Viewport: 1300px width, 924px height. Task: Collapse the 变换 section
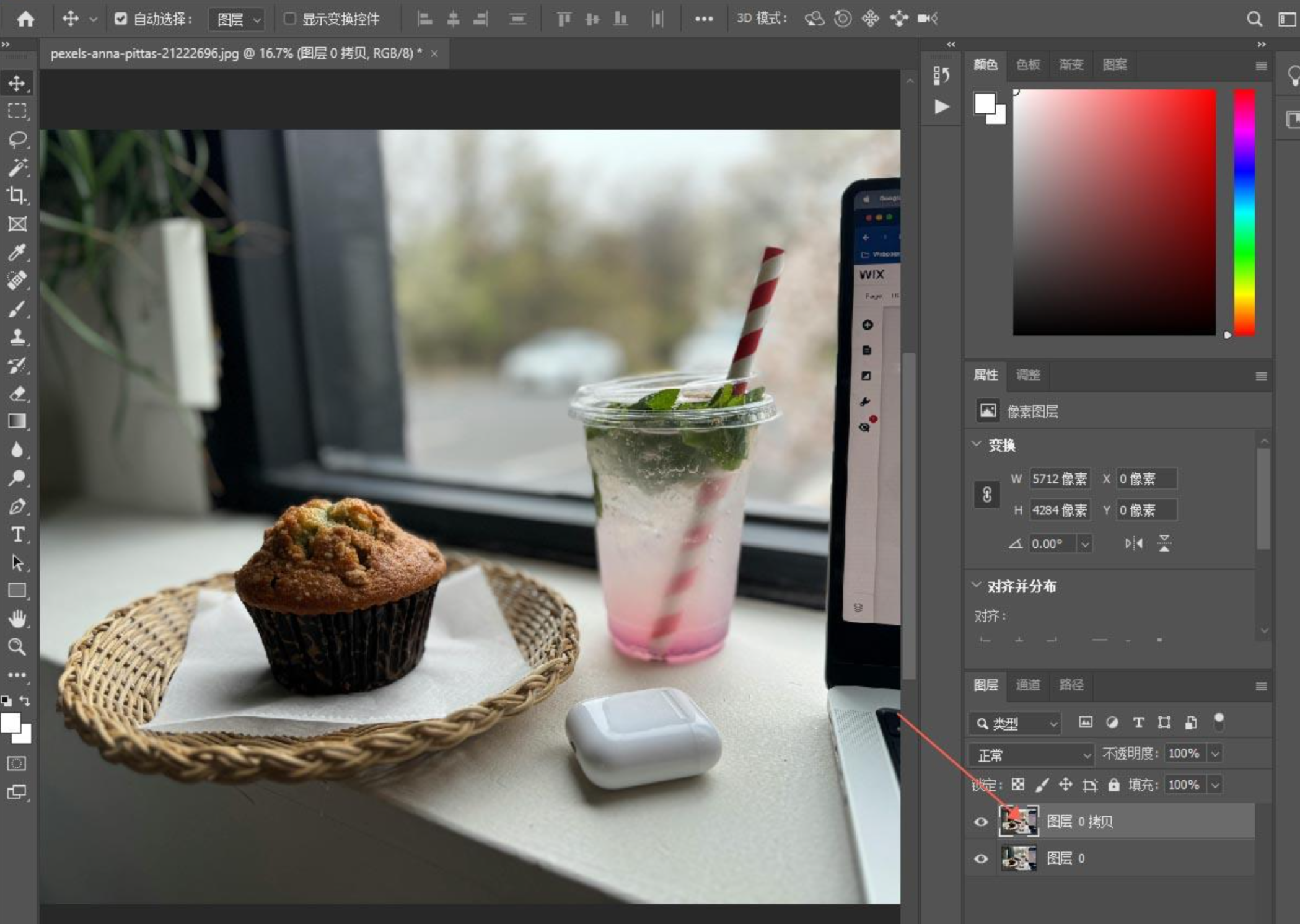pos(977,444)
